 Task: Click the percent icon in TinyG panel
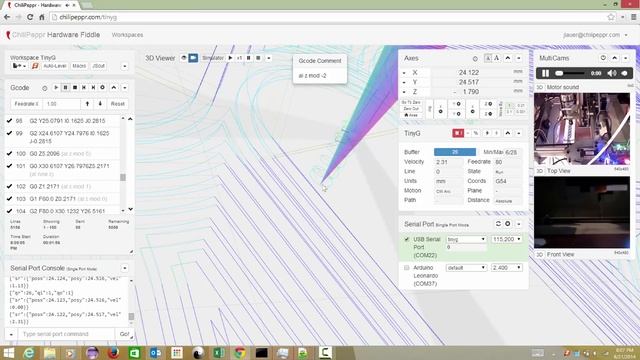tap(476, 133)
